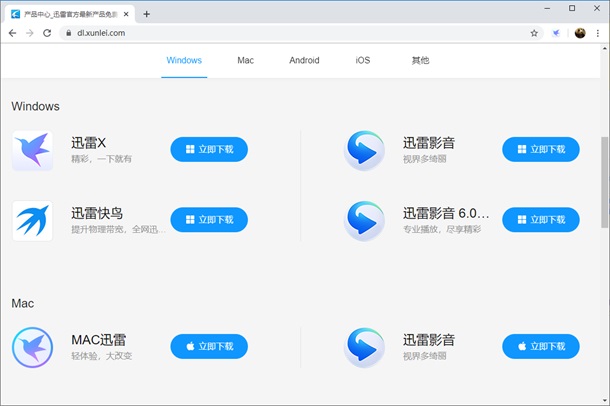Open the browser profile avatar
The width and height of the screenshot is (610, 406).
point(580,33)
